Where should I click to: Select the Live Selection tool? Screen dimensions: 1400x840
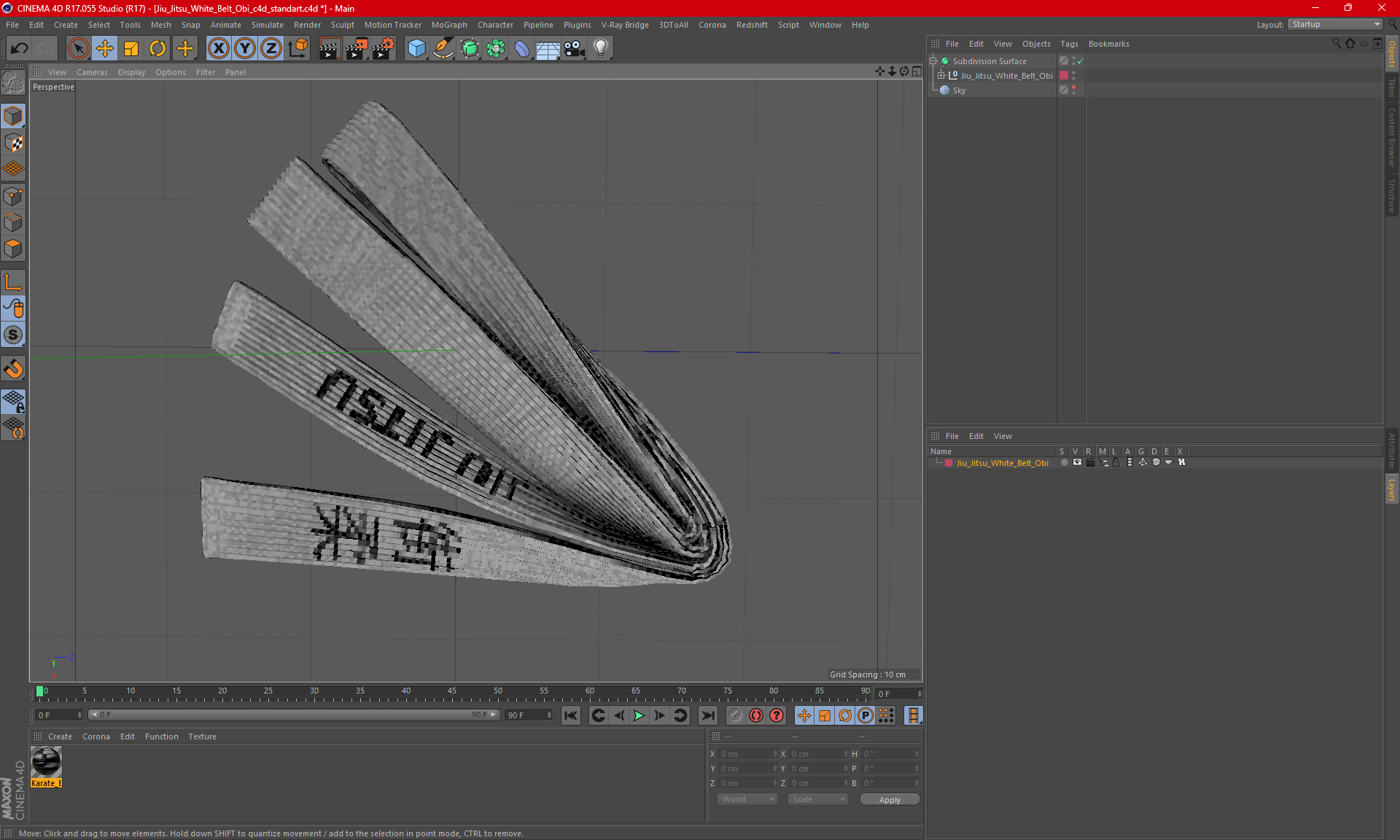click(x=78, y=49)
